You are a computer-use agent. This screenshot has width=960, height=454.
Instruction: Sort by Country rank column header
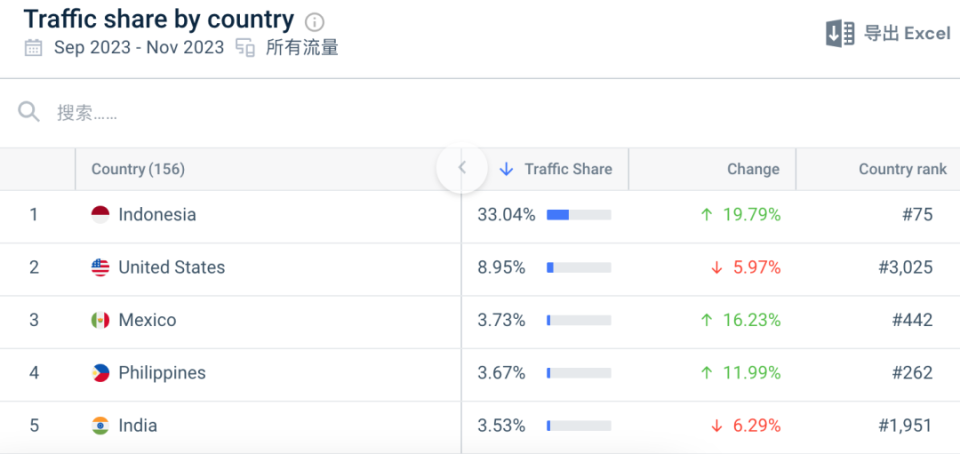[x=902, y=169]
